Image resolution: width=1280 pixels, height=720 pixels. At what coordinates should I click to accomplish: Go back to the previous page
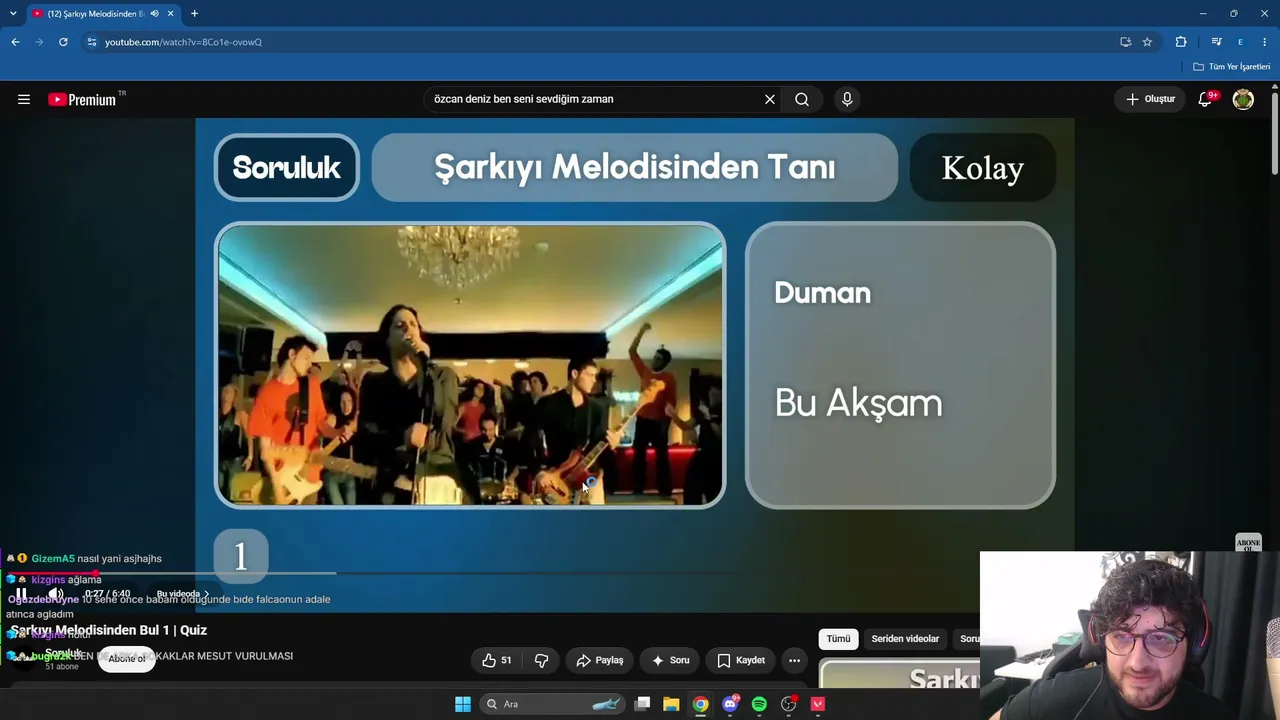[x=15, y=42]
